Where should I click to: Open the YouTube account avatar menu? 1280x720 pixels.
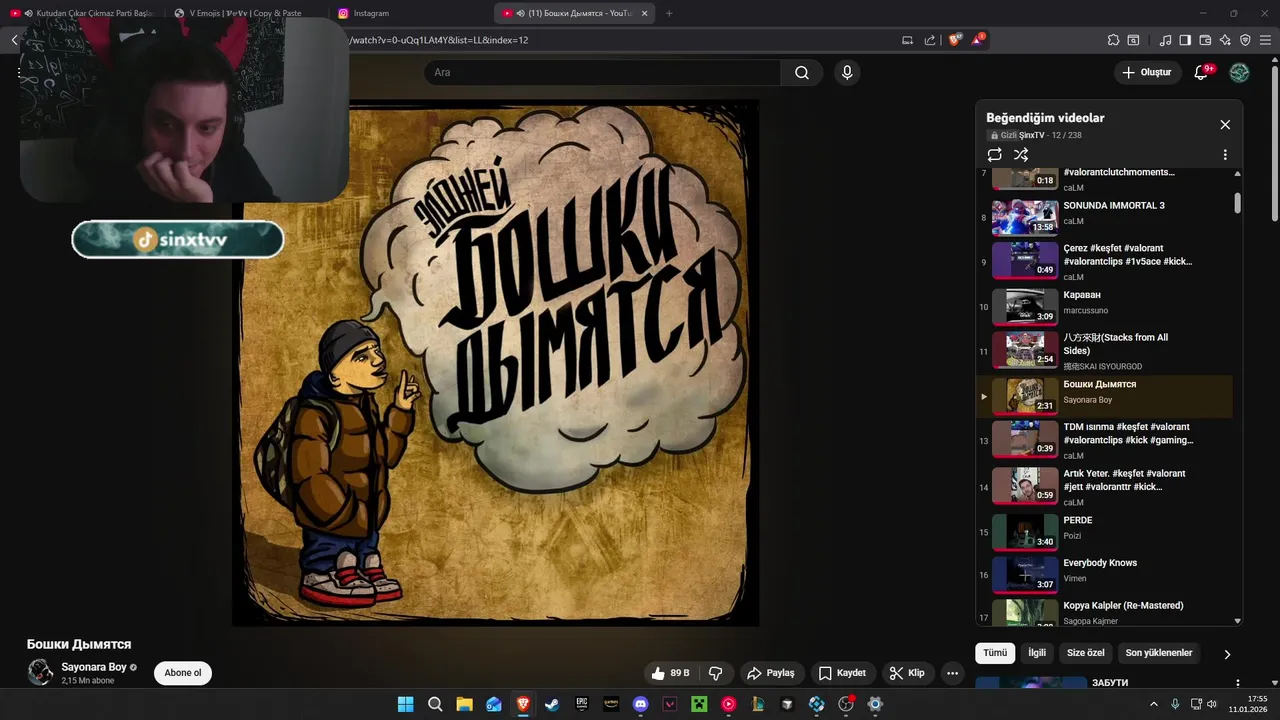1239,72
